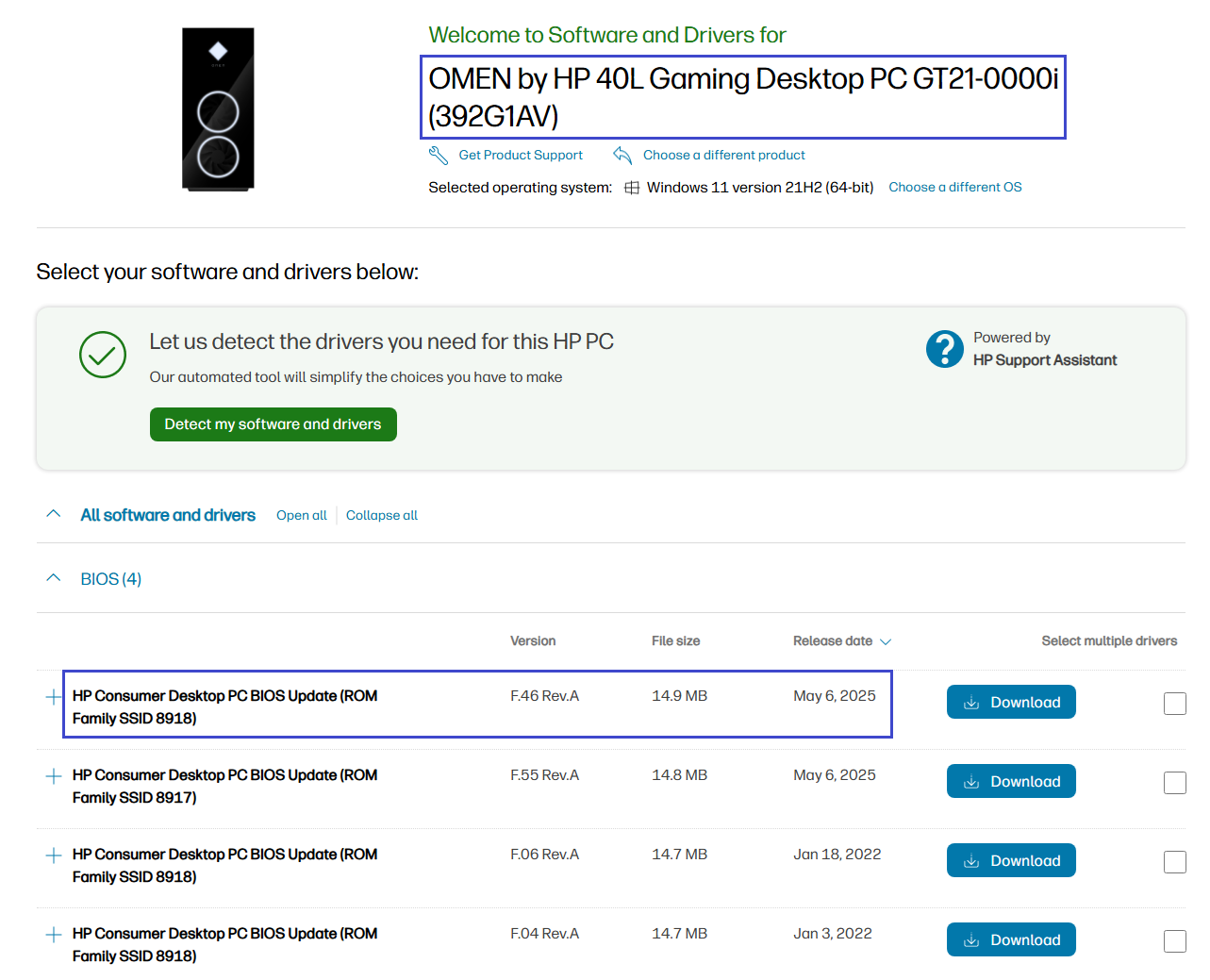Click the 14.9 MB file size cell
This screenshot has height=980, width=1210.
coord(679,695)
